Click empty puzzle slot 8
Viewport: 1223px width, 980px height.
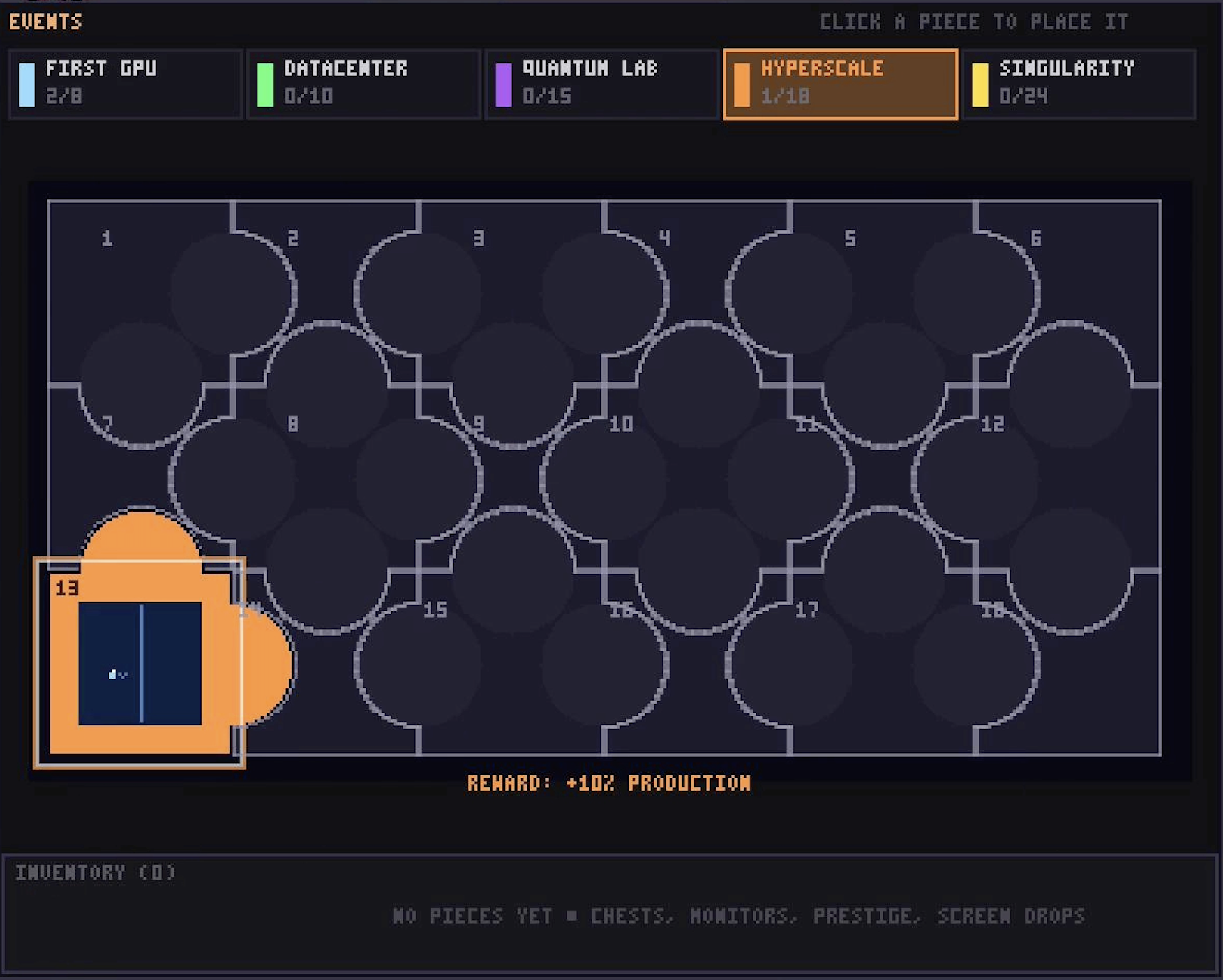326,479
